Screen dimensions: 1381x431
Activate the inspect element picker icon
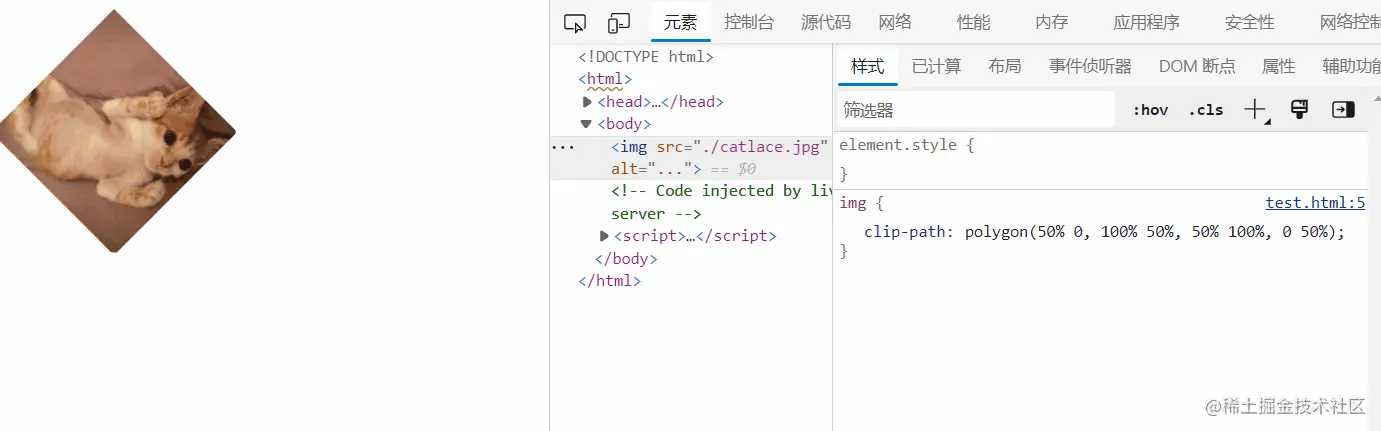point(574,22)
